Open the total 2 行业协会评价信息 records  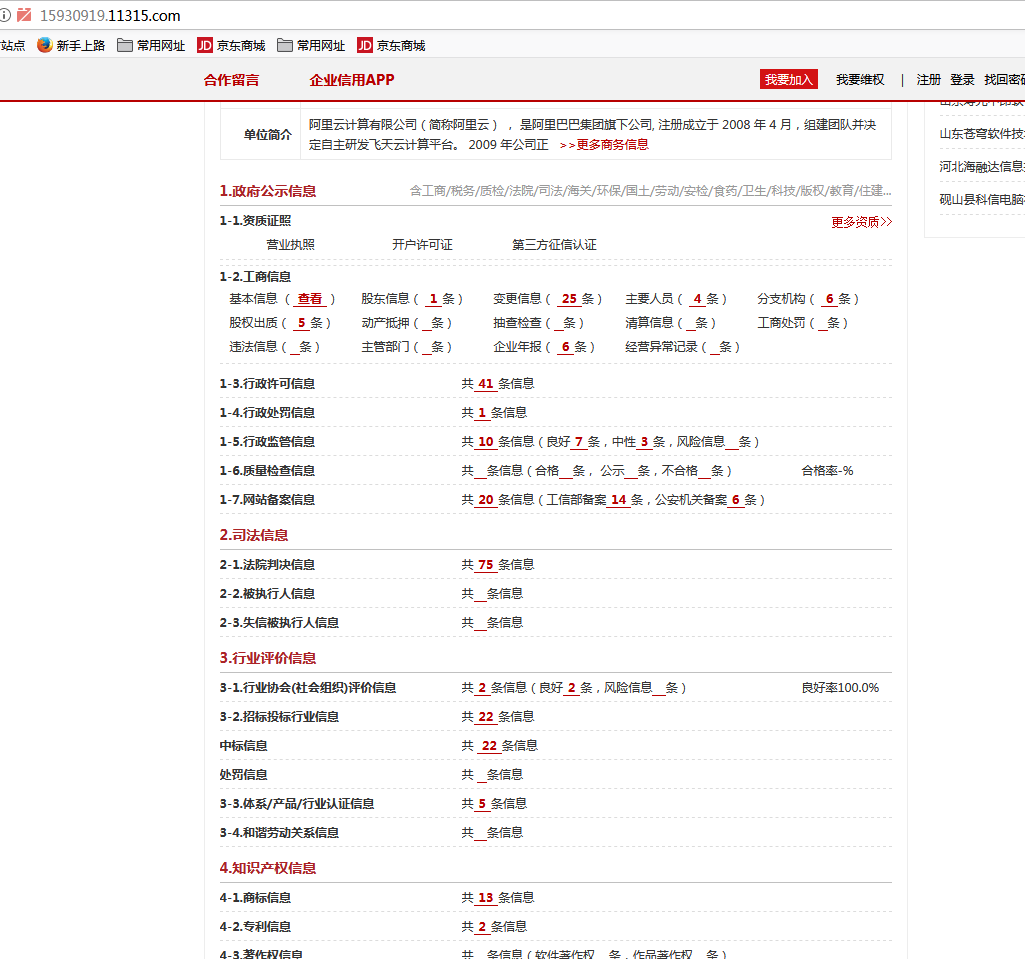coord(482,688)
